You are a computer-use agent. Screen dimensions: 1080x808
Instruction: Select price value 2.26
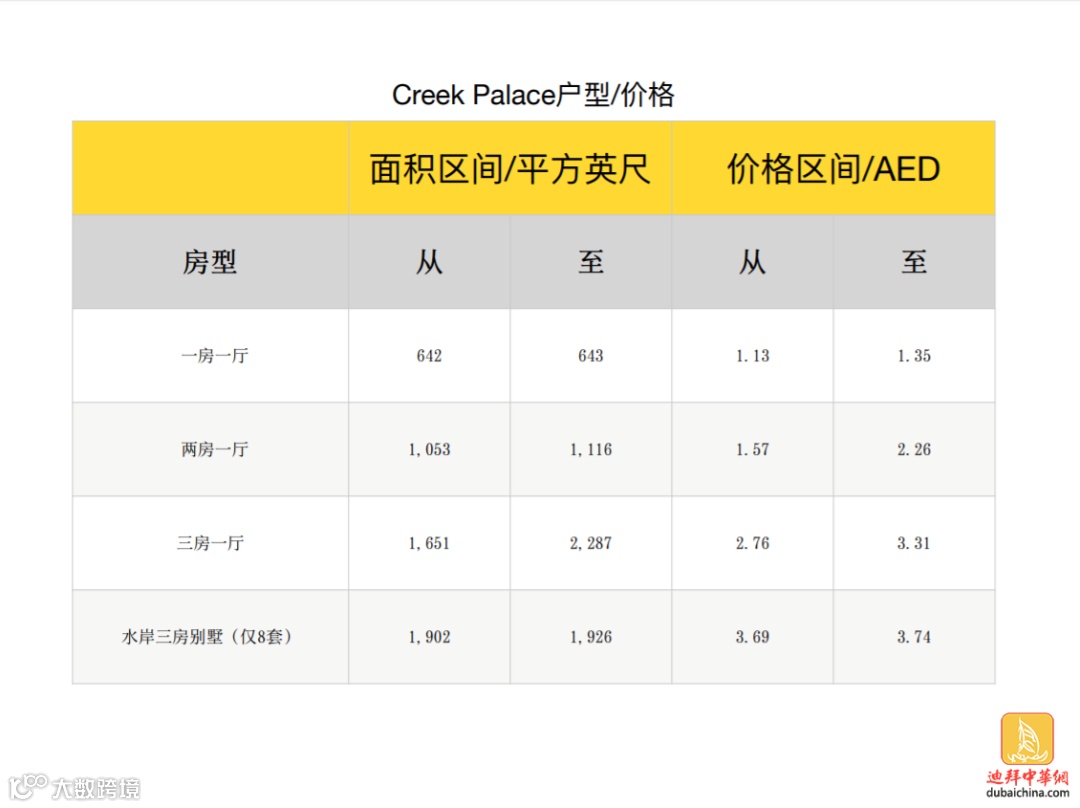[x=914, y=450]
